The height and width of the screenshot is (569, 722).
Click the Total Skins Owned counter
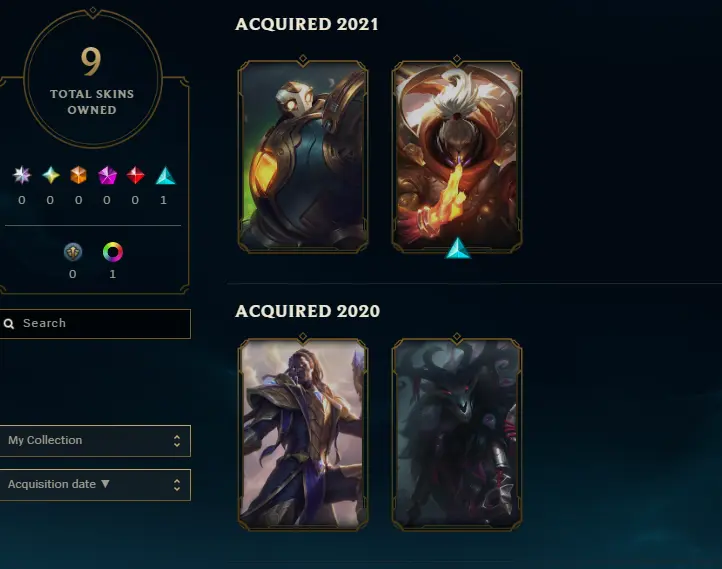click(x=93, y=79)
